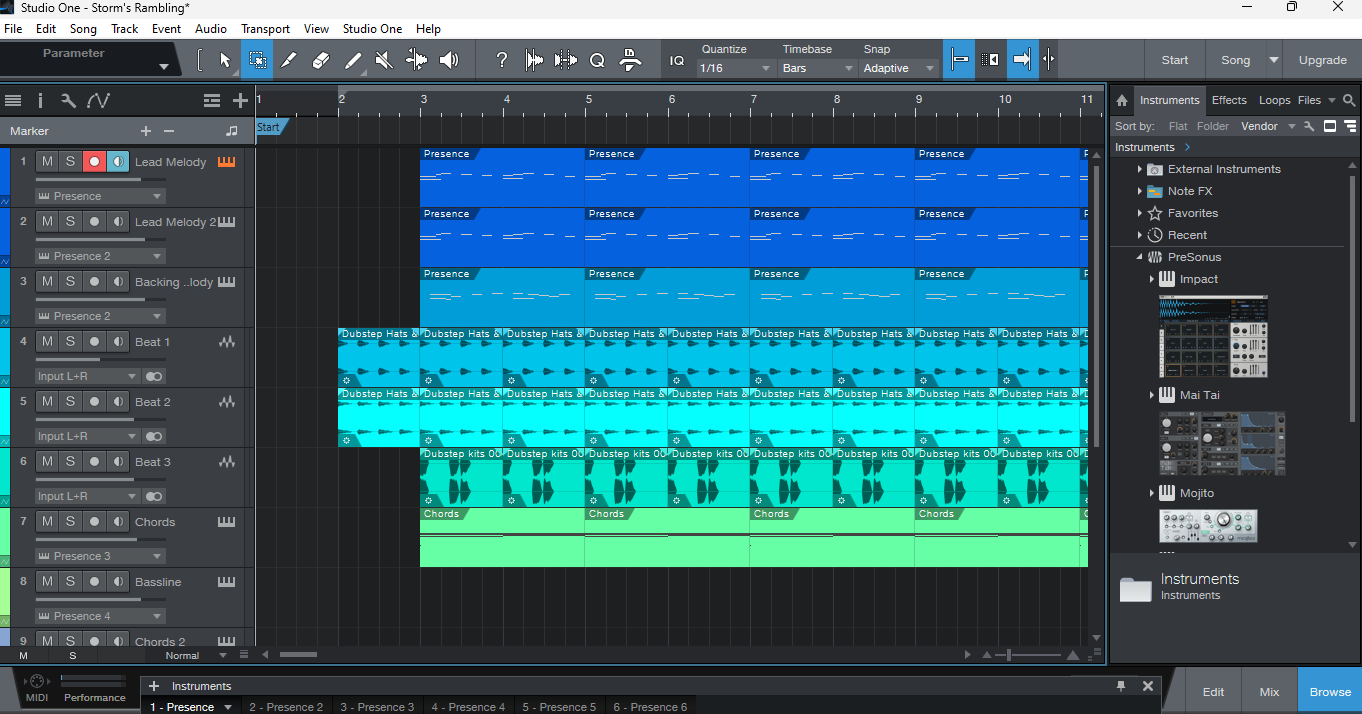Click the Q quantize panel icon
The height and width of the screenshot is (714, 1362).
[597, 60]
